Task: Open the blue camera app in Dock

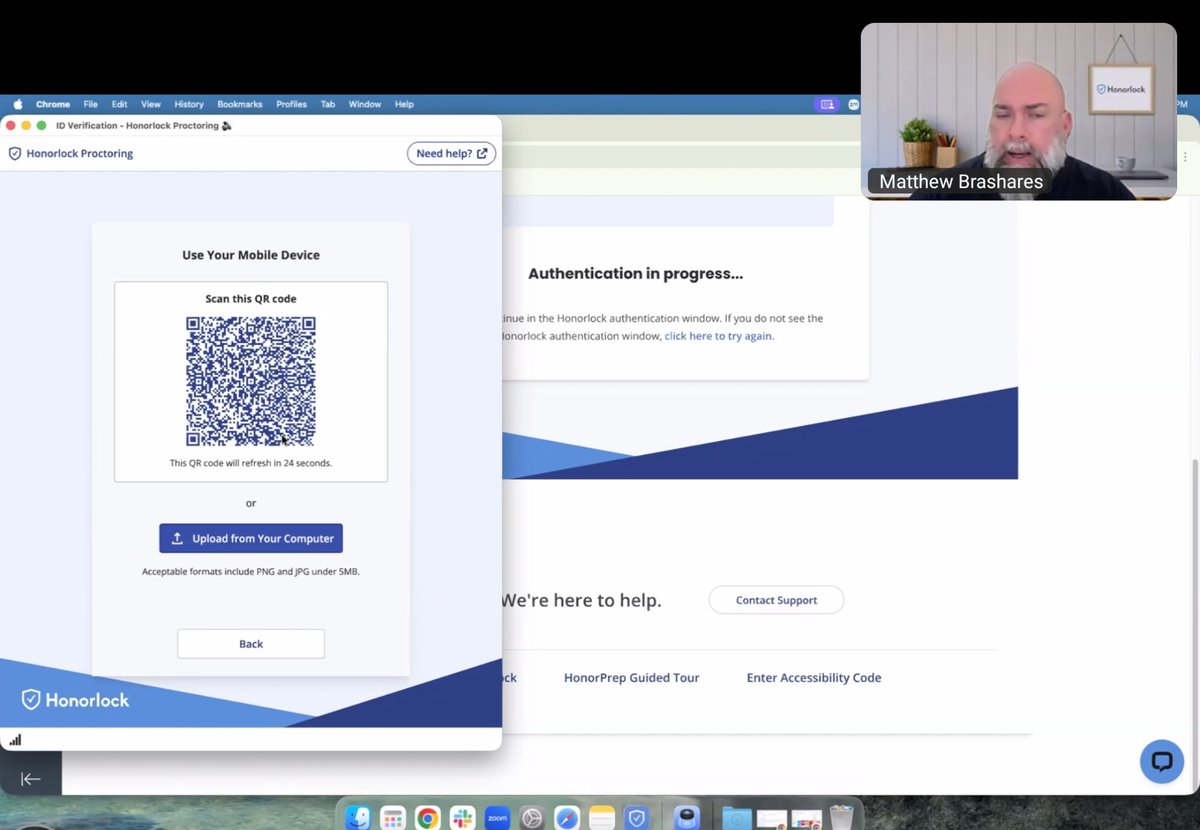Action: (x=686, y=818)
